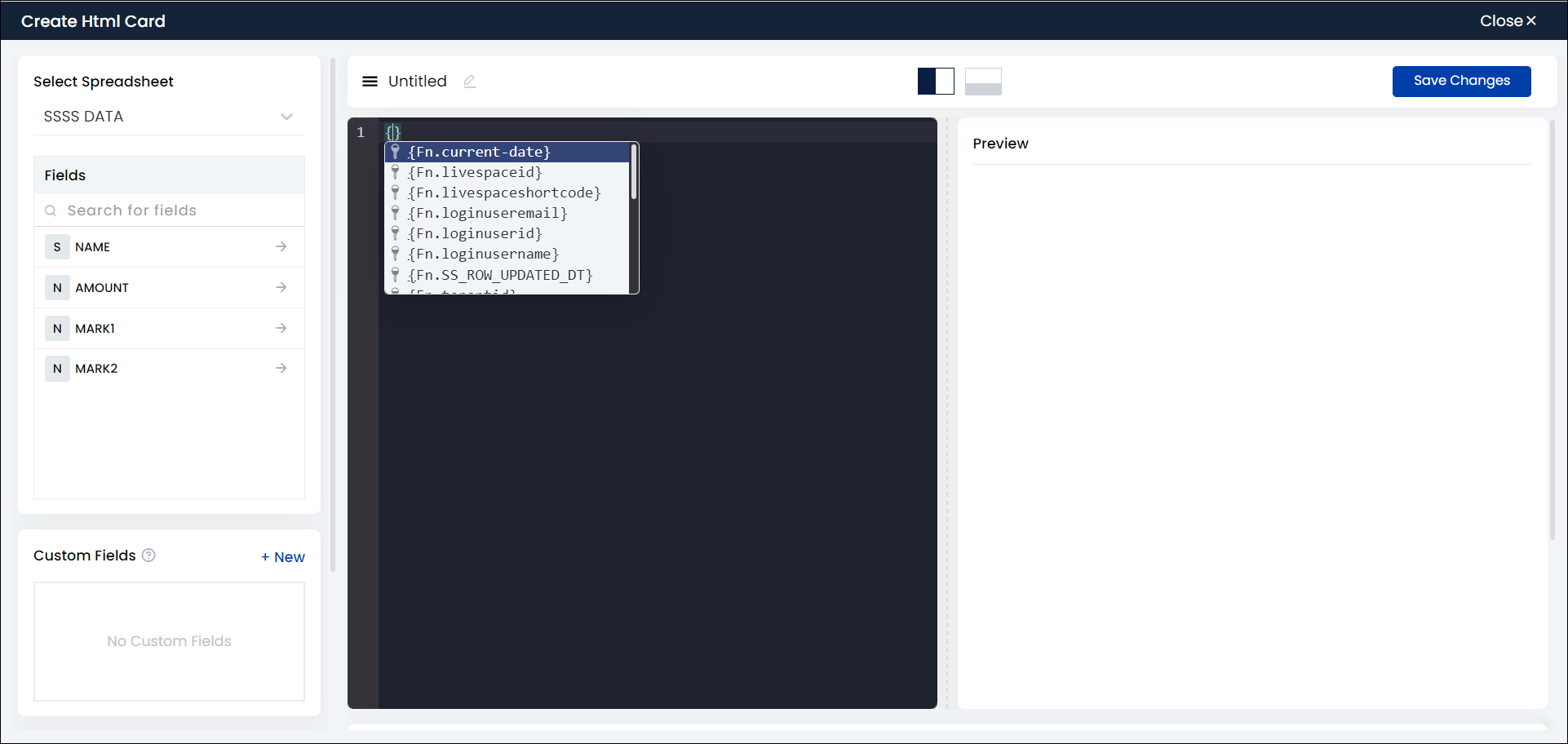Click the arrow icon next to MARK1

pos(281,328)
